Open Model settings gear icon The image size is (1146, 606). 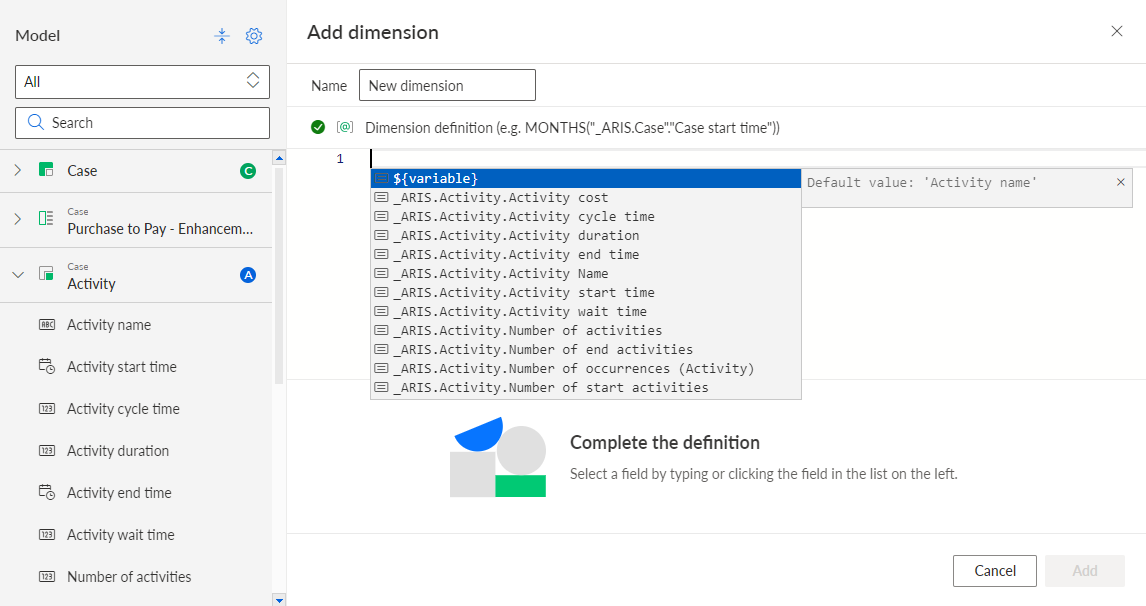click(254, 36)
